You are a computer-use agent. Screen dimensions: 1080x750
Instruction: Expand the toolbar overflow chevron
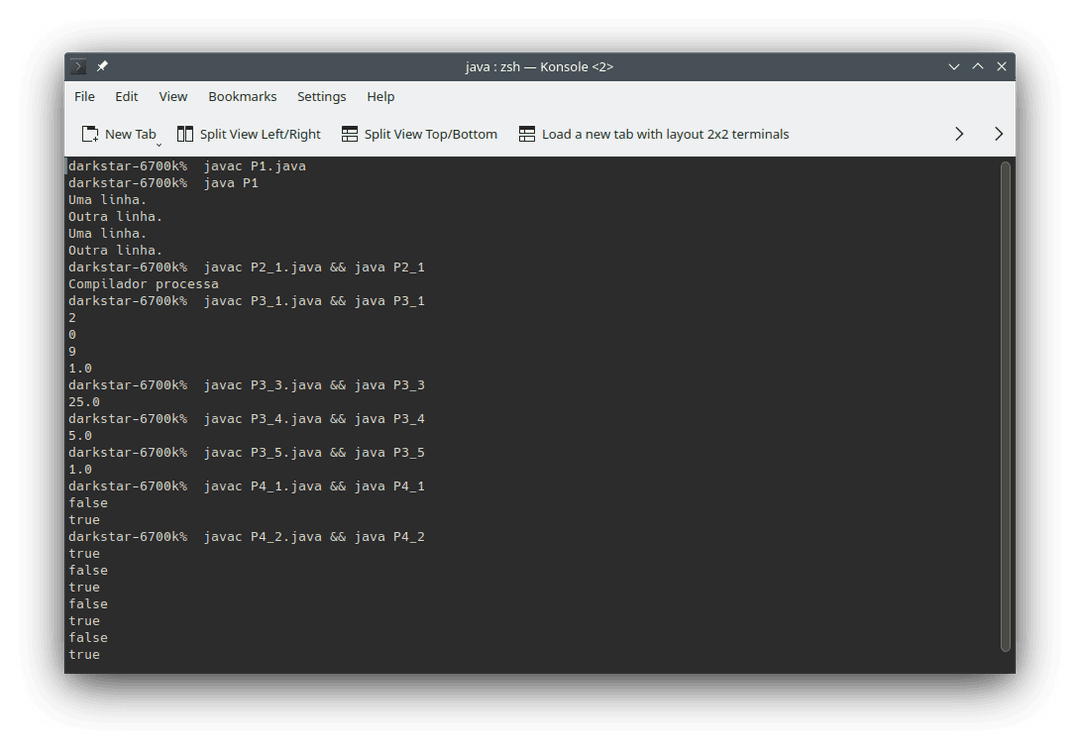[x=959, y=133]
